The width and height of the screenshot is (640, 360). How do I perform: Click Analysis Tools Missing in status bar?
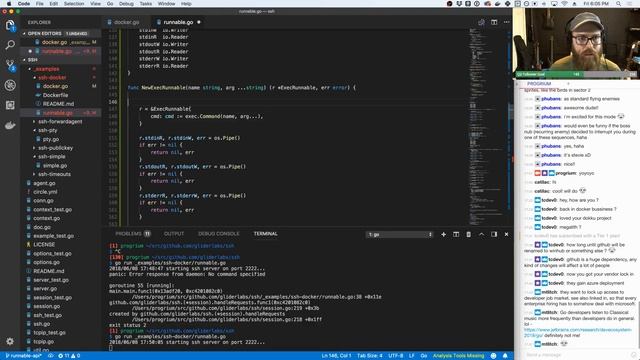coord(458,356)
